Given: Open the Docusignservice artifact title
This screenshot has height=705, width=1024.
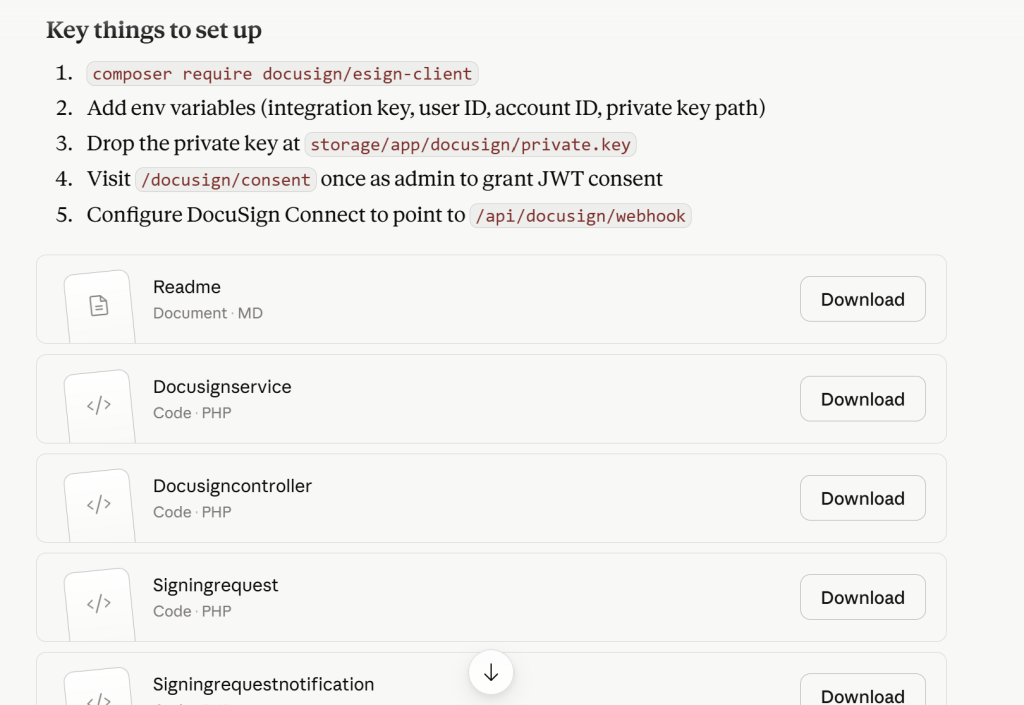Looking at the screenshot, I should coord(222,387).
